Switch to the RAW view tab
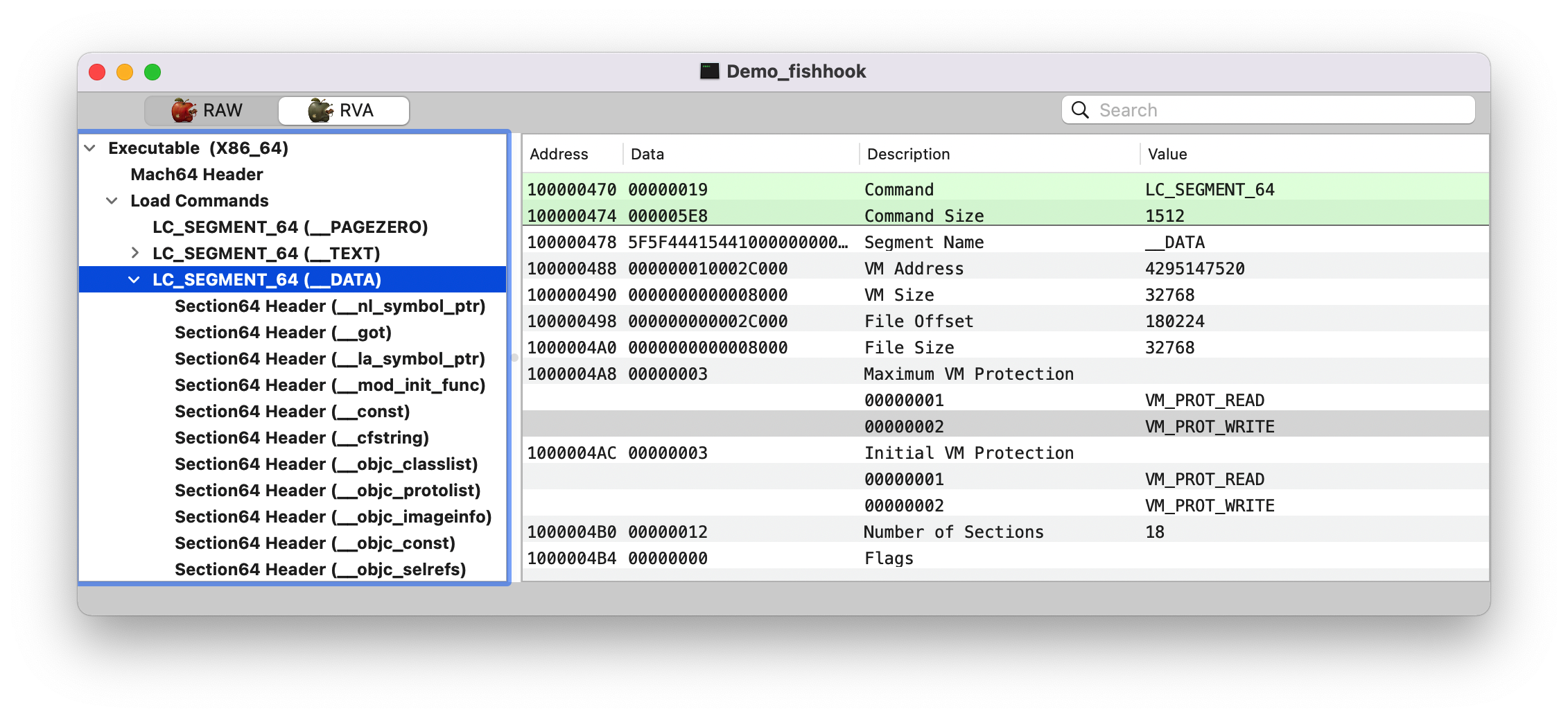Viewport: 1568px width, 718px height. click(x=211, y=110)
